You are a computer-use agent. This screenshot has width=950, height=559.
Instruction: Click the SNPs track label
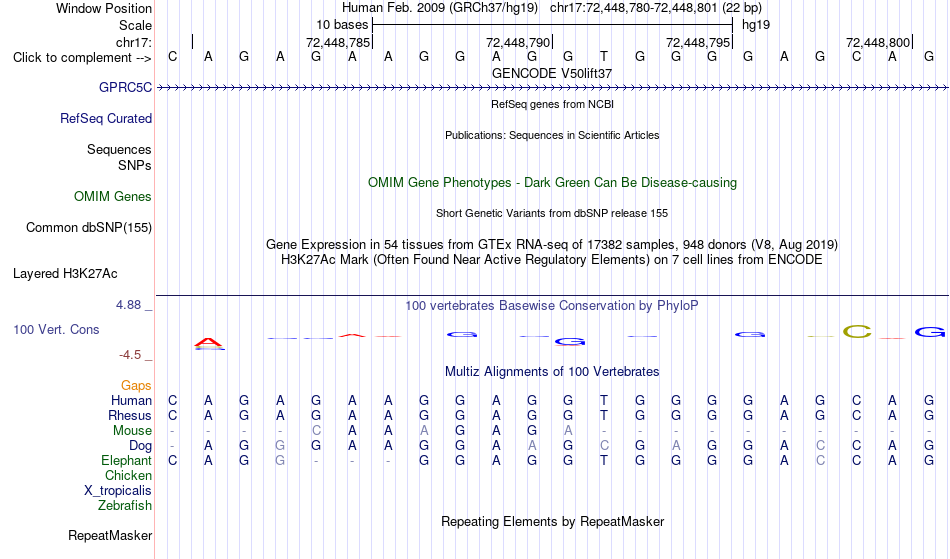[135, 165]
